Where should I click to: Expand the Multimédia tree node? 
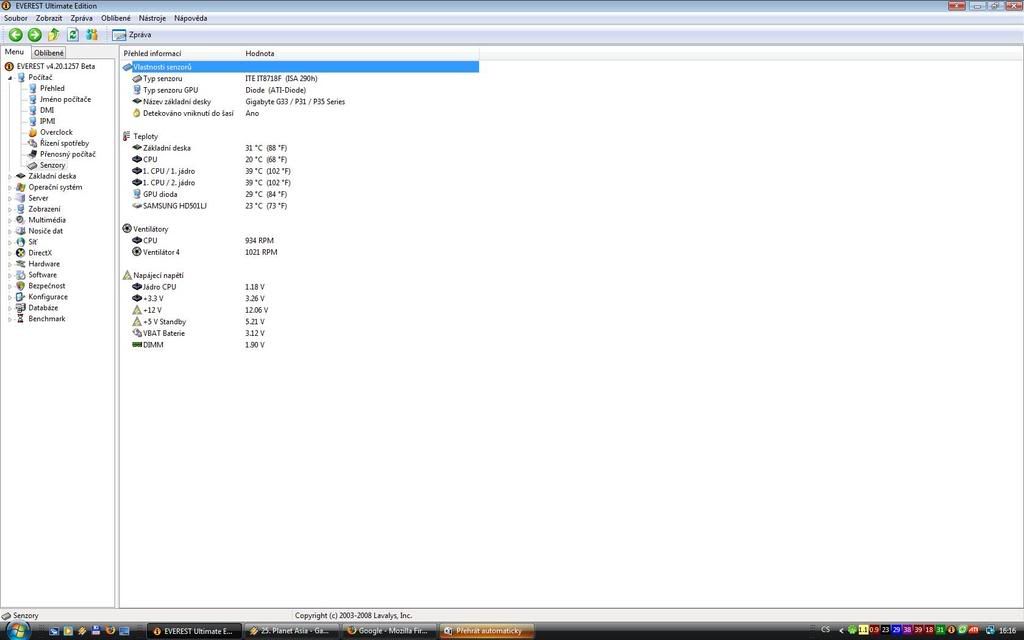(x=10, y=221)
